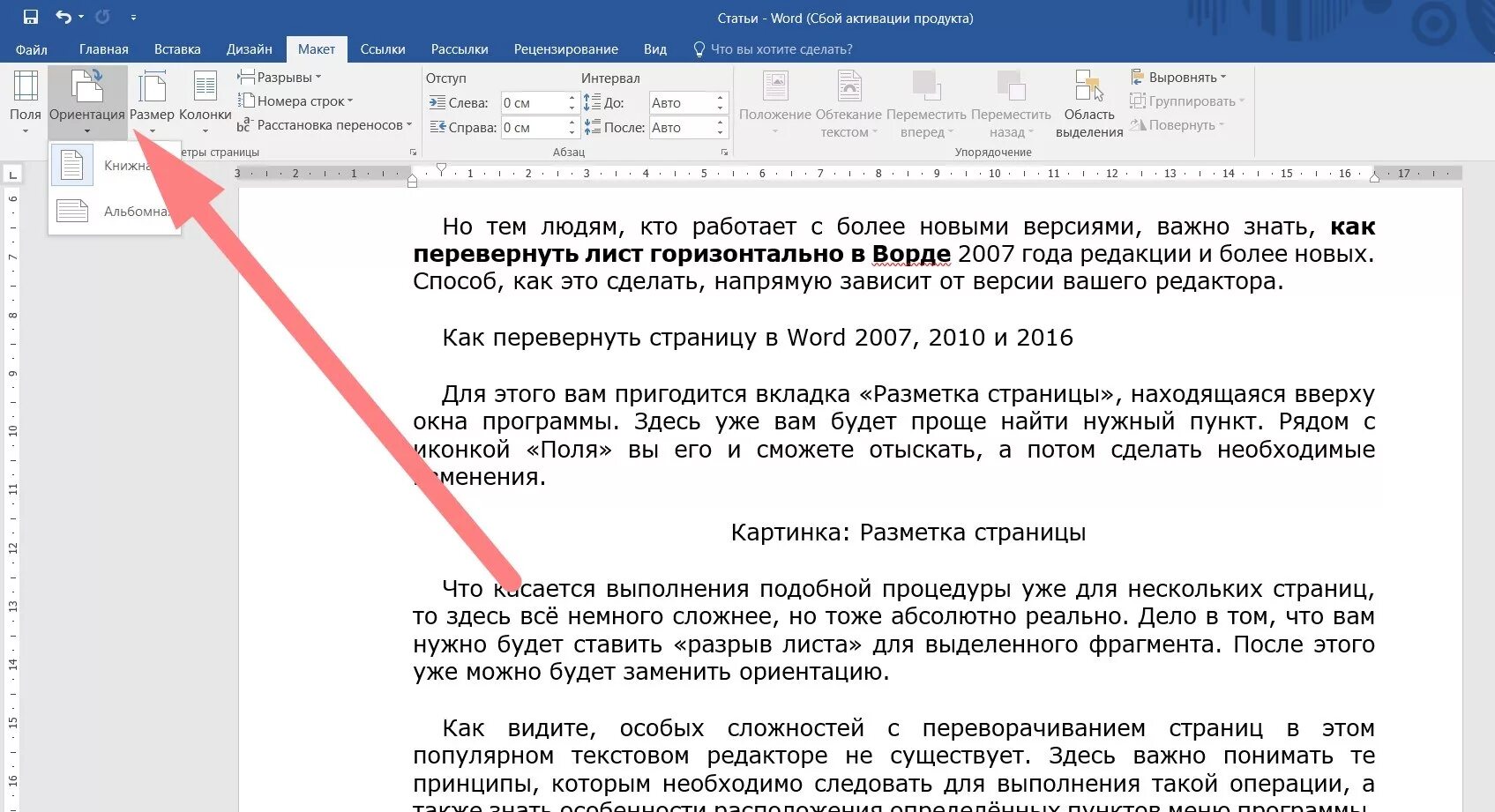Viewport: 1495px width, 812px height.
Task: Expand the Разрывы breaks menu
Action: pos(280,78)
